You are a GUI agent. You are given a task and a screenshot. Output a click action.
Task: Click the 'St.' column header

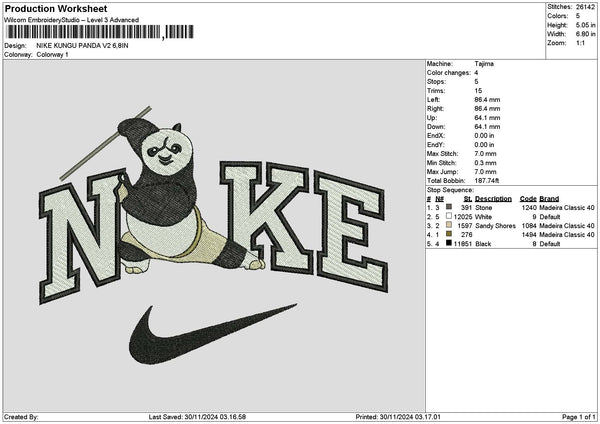pos(468,199)
